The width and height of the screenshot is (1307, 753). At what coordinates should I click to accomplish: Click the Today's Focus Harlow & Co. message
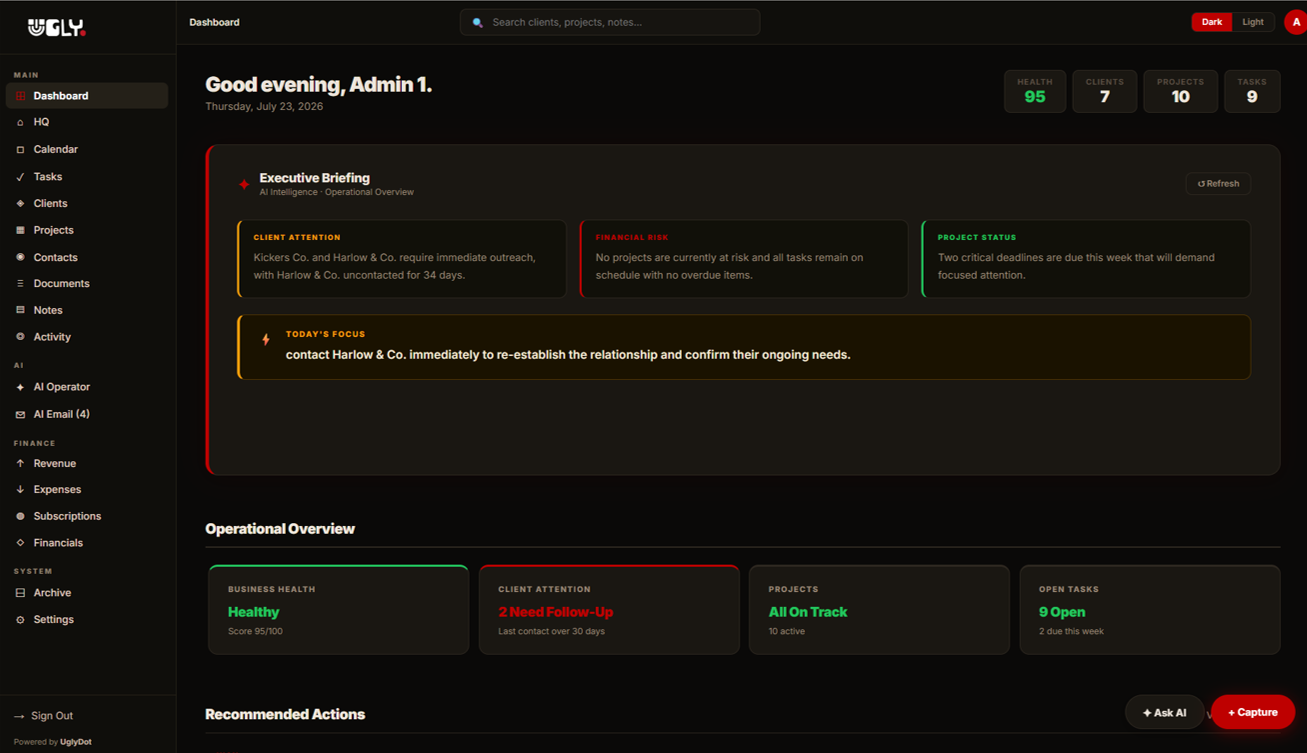click(568, 355)
